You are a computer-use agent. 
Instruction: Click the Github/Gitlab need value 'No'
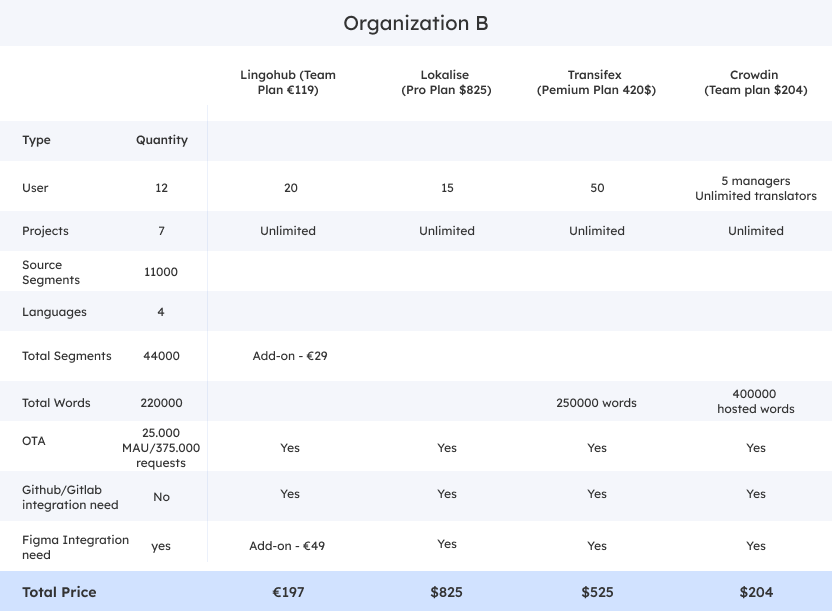click(x=161, y=497)
